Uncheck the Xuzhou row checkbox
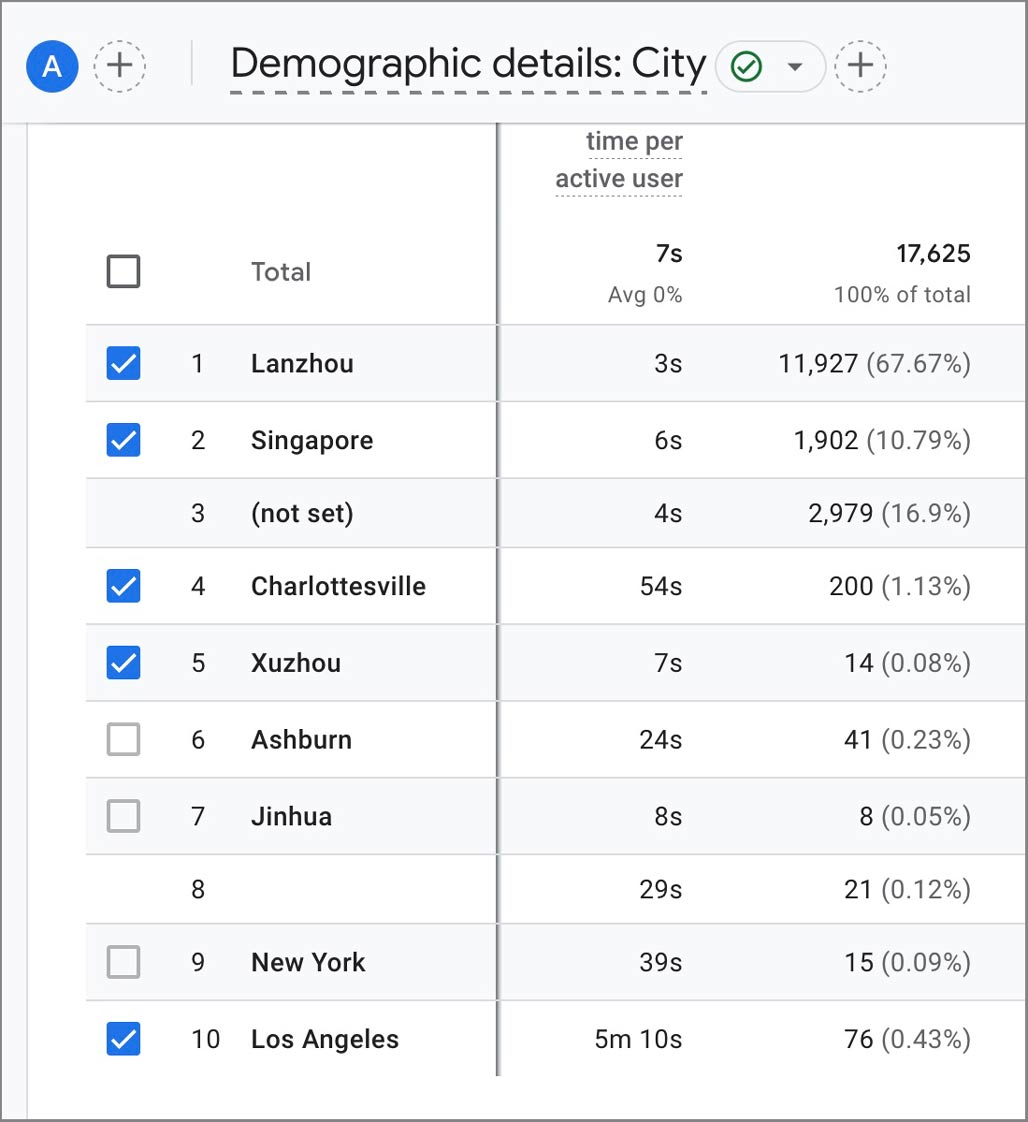This screenshot has width=1028, height=1122. [x=123, y=663]
